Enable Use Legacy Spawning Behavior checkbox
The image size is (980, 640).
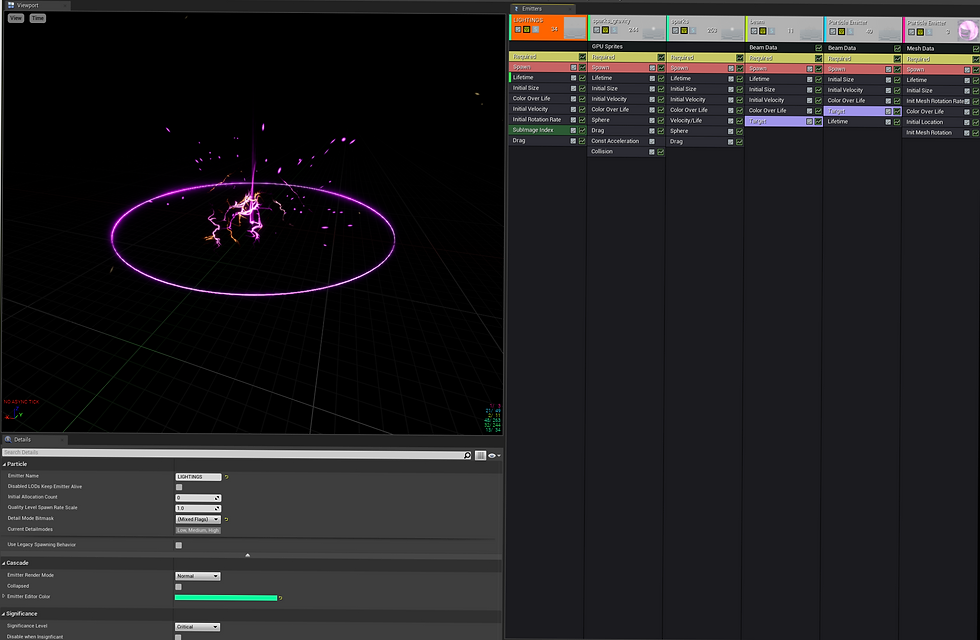coord(178,545)
